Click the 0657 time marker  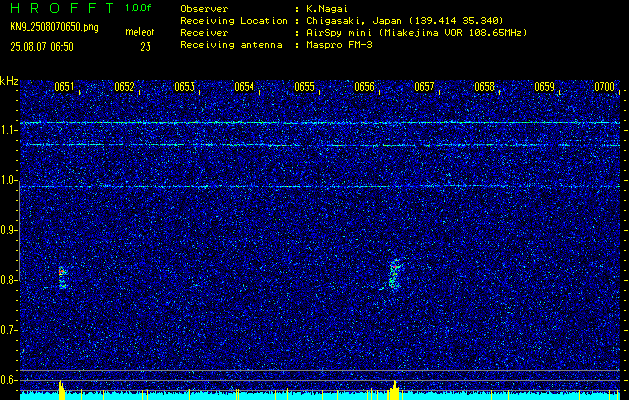point(424,87)
